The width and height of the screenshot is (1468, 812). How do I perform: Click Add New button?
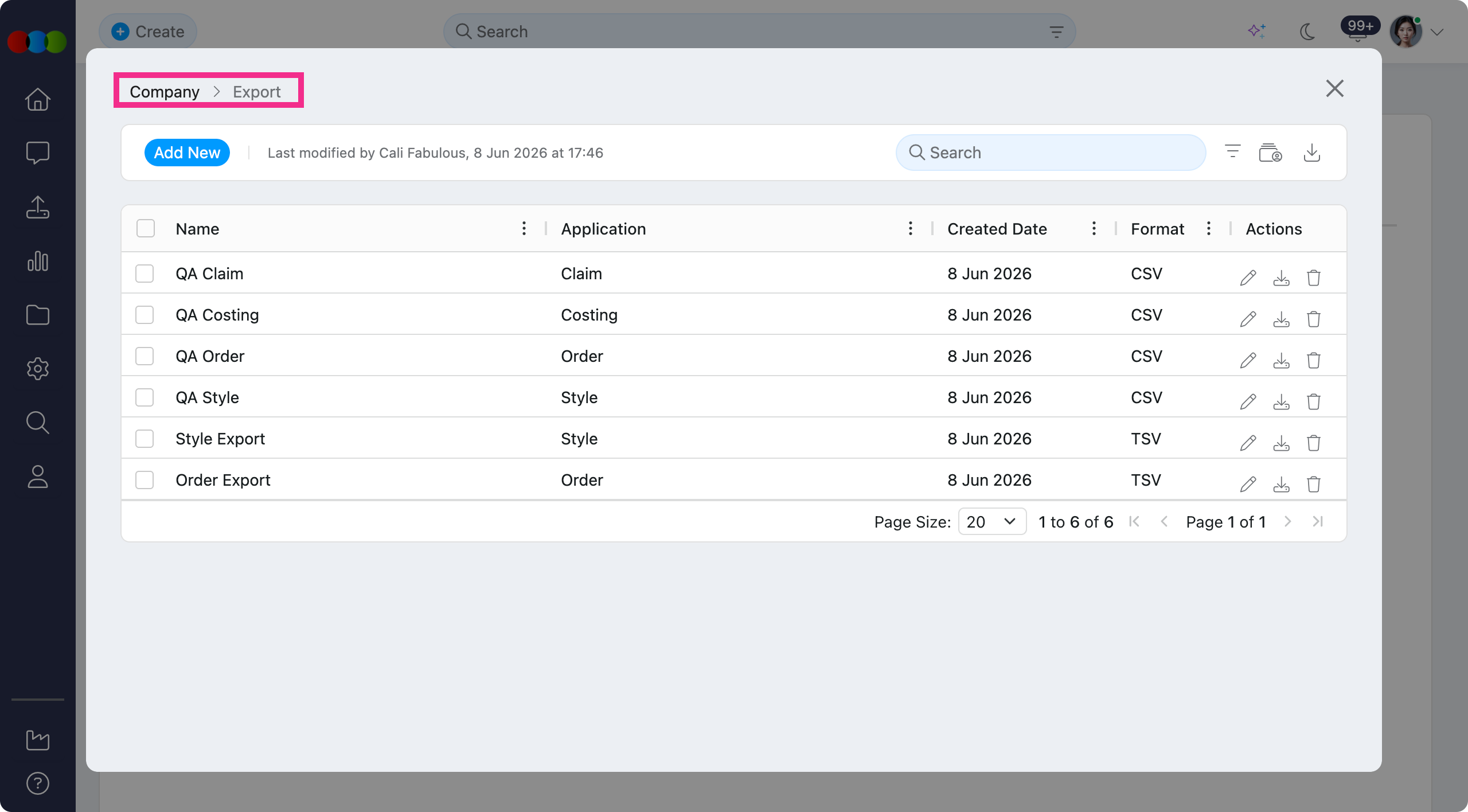187,153
